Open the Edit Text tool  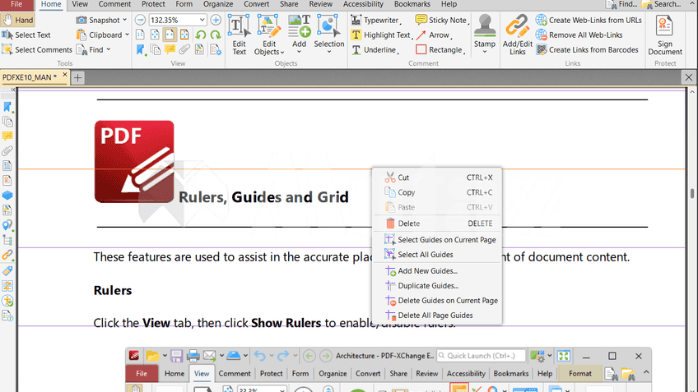[x=239, y=35]
